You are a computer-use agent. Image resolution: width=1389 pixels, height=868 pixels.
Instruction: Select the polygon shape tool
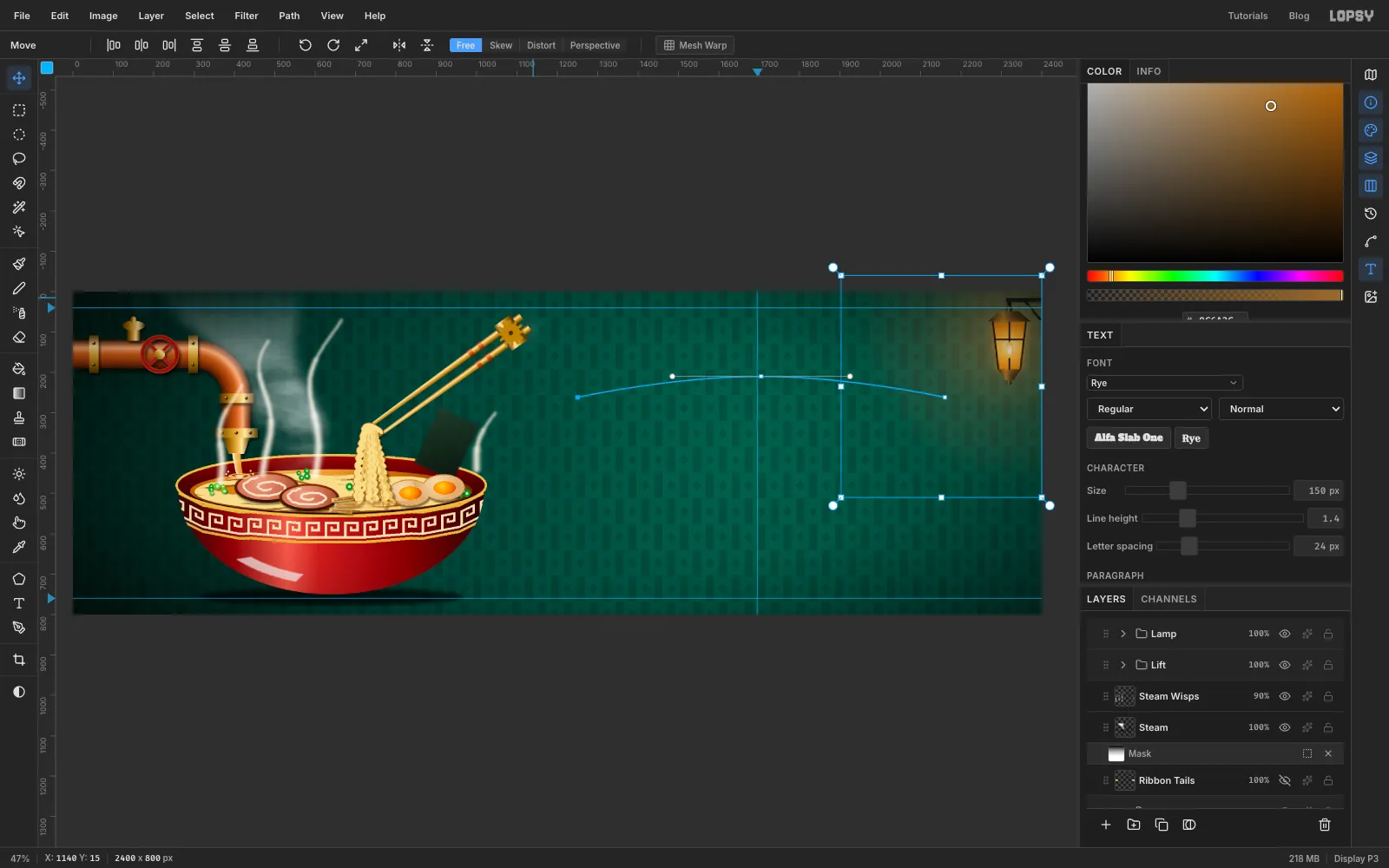19,579
